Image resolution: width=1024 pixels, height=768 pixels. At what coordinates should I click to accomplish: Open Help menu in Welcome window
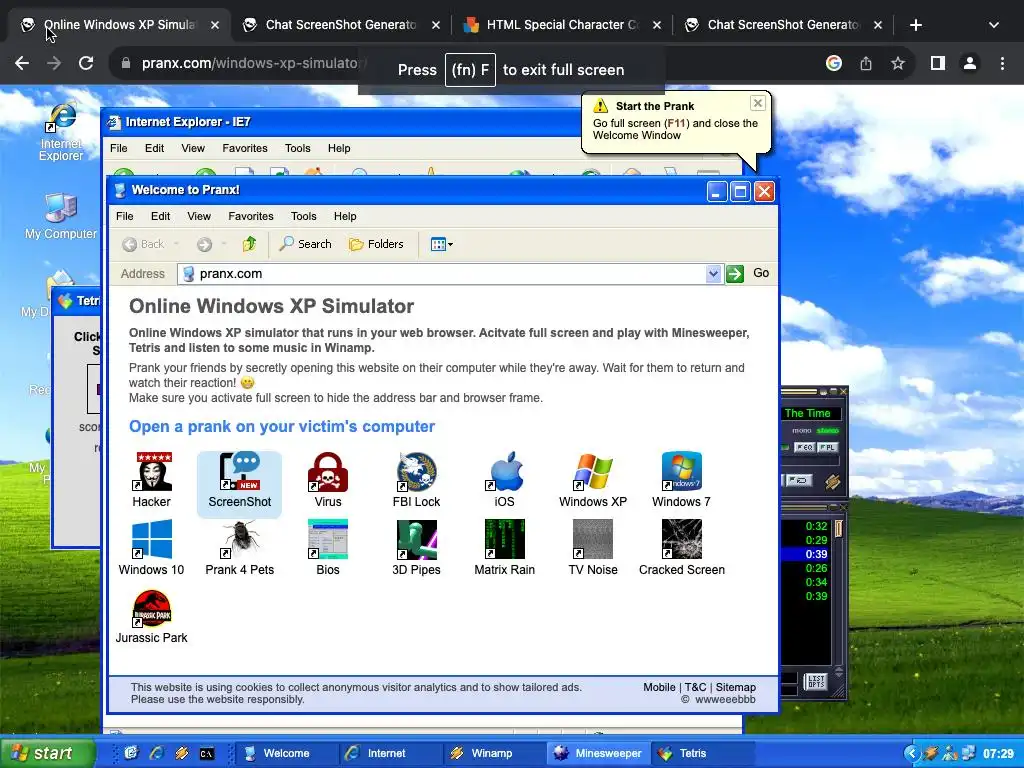345,216
